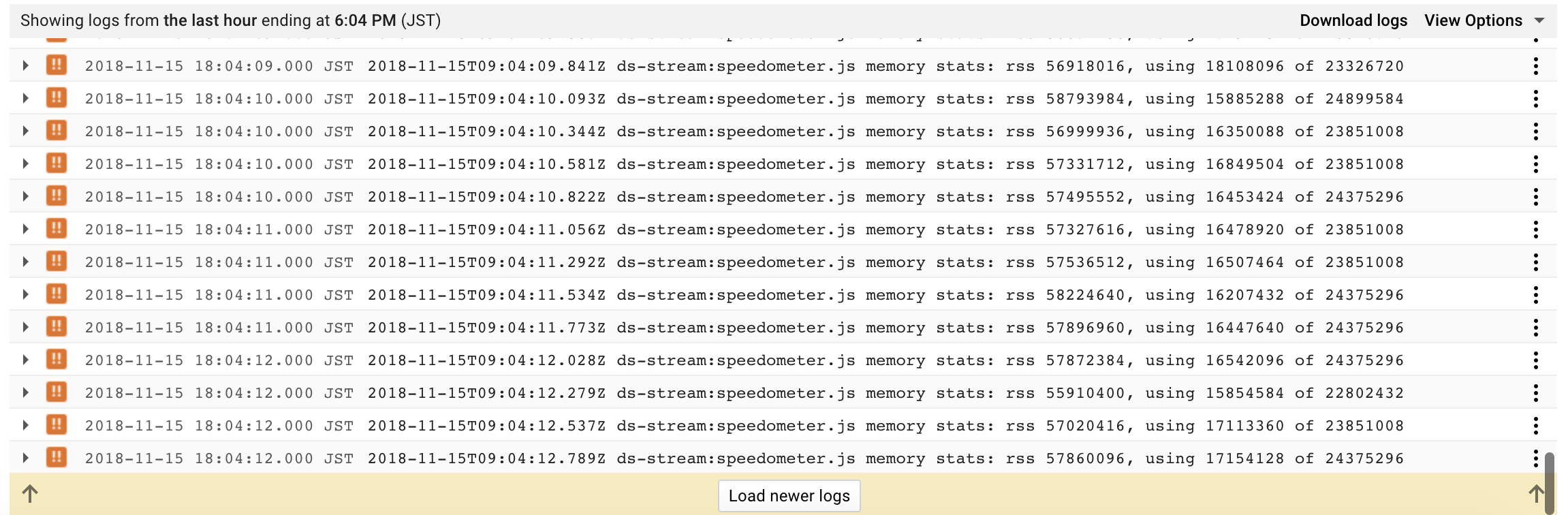This screenshot has height=515, width=1568.
Task: Click severity icon of entry 09:04:12.537Z
Action: 57,424
